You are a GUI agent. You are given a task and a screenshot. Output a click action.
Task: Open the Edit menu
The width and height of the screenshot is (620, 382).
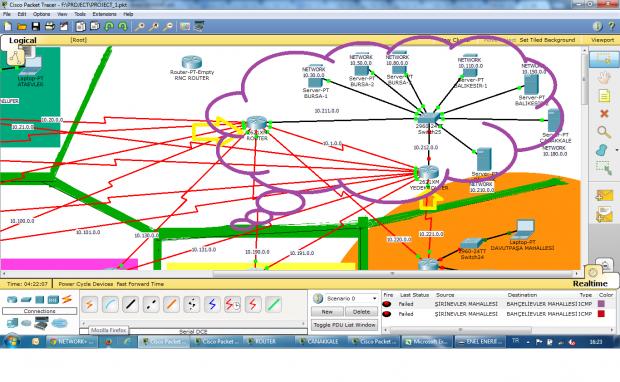pyautogui.click(x=22, y=14)
